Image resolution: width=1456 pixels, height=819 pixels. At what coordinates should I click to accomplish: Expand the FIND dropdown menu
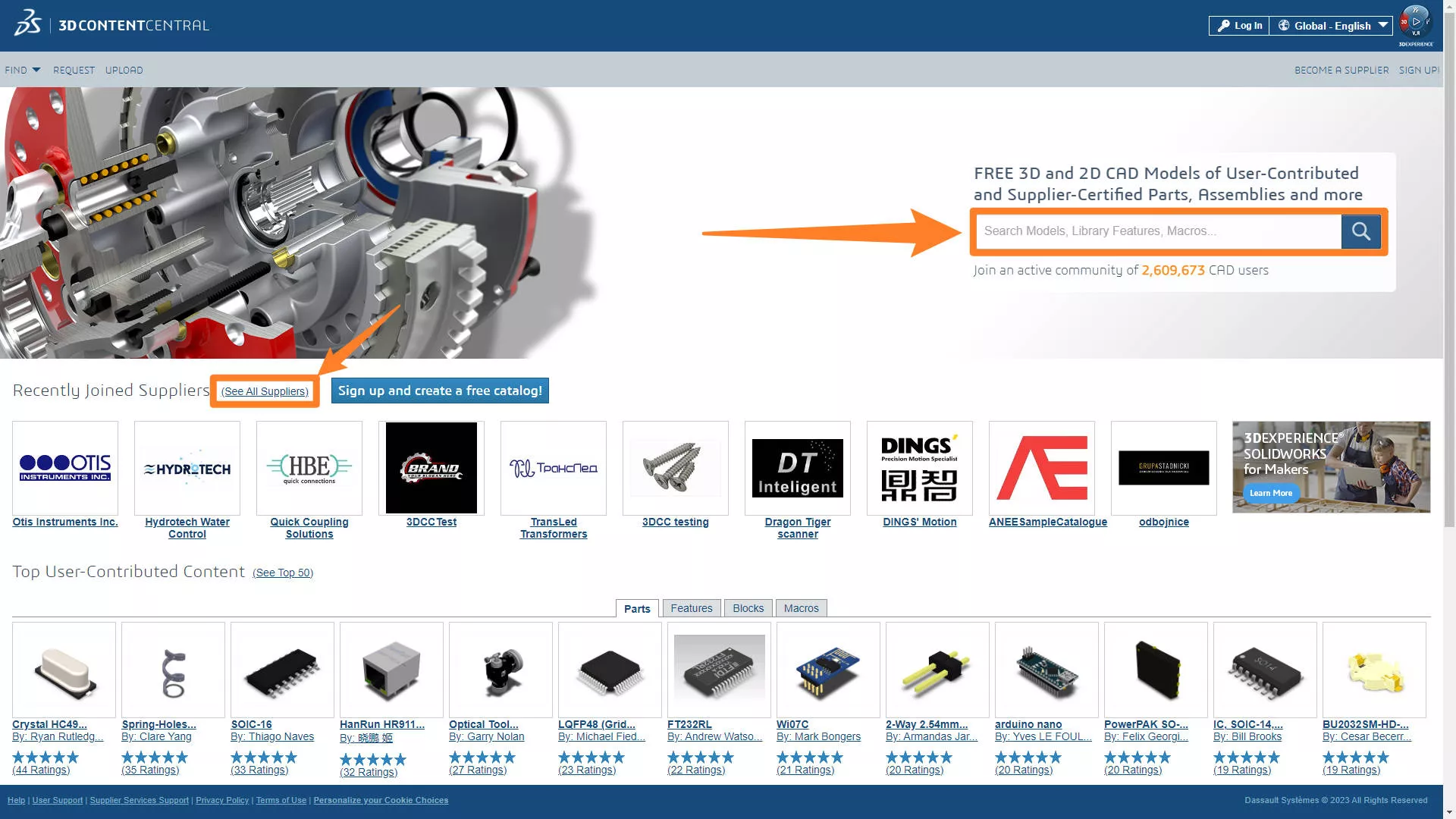tap(22, 70)
